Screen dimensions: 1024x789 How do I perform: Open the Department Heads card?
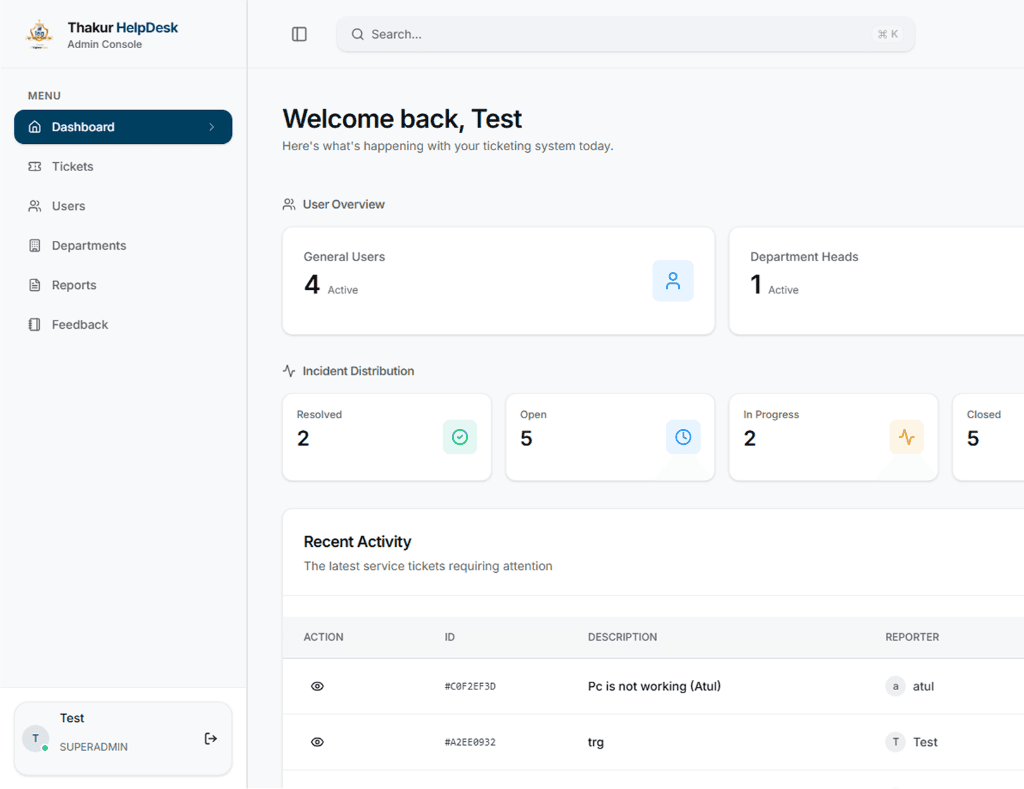pos(876,281)
